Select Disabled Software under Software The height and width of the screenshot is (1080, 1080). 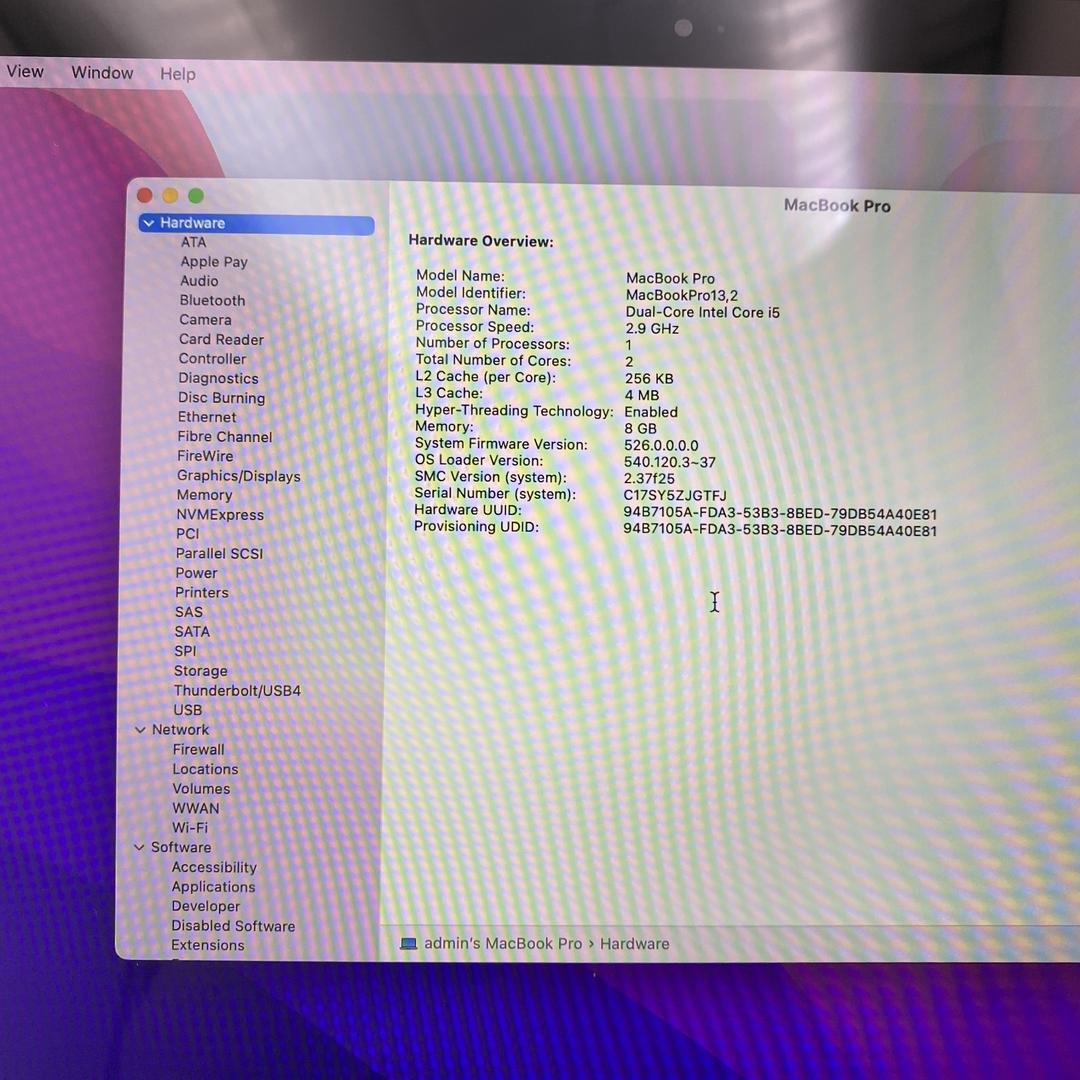click(x=233, y=926)
